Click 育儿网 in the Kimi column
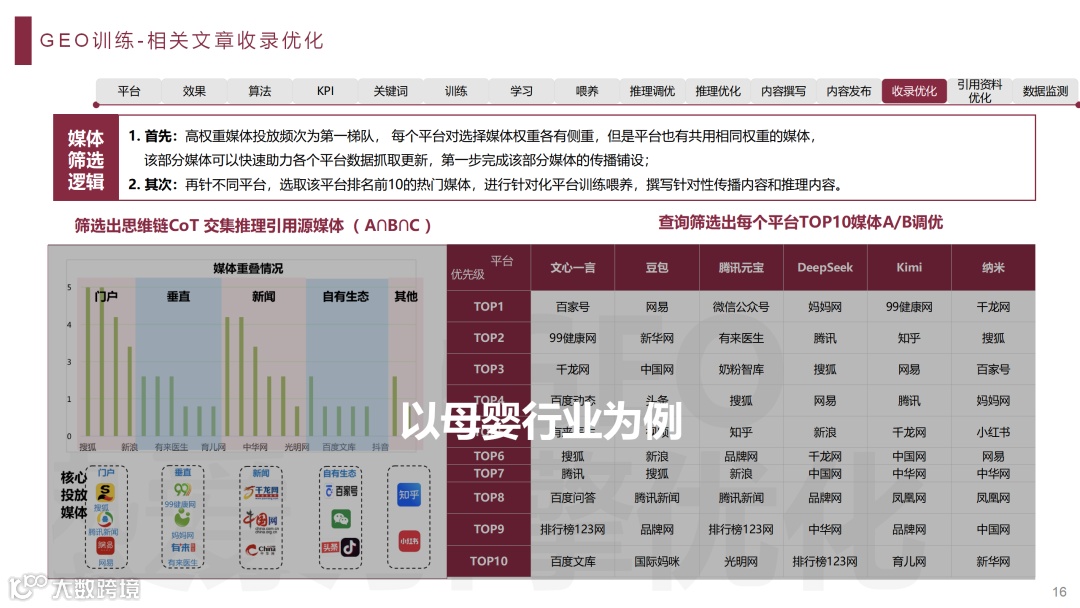The image size is (1080, 608). coord(908,561)
